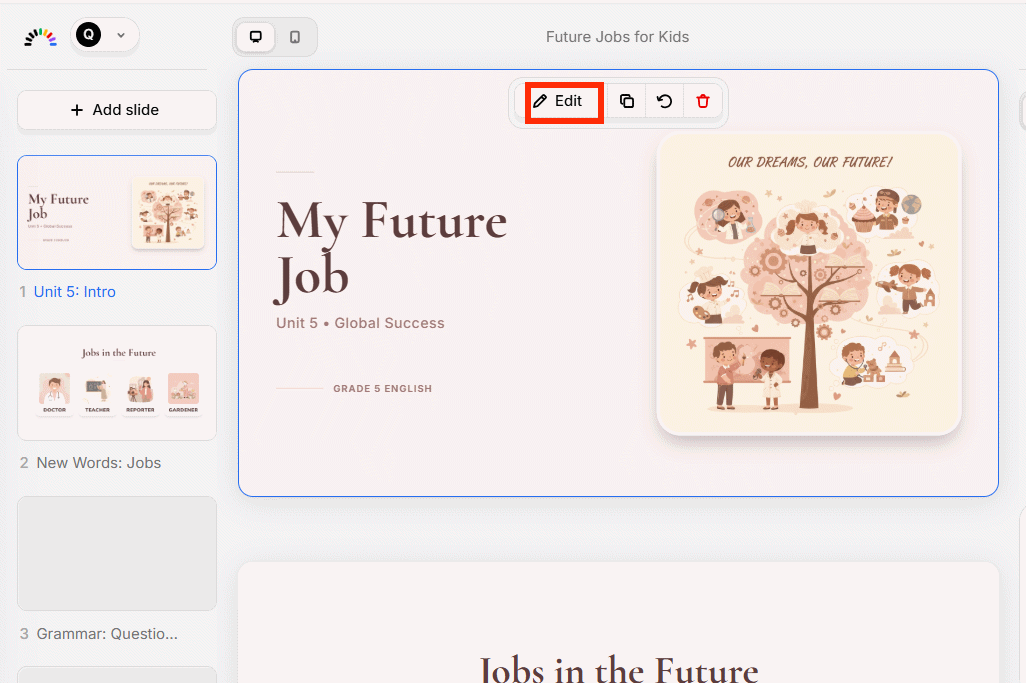
Task: Click the Add slide button
Action: (x=117, y=110)
